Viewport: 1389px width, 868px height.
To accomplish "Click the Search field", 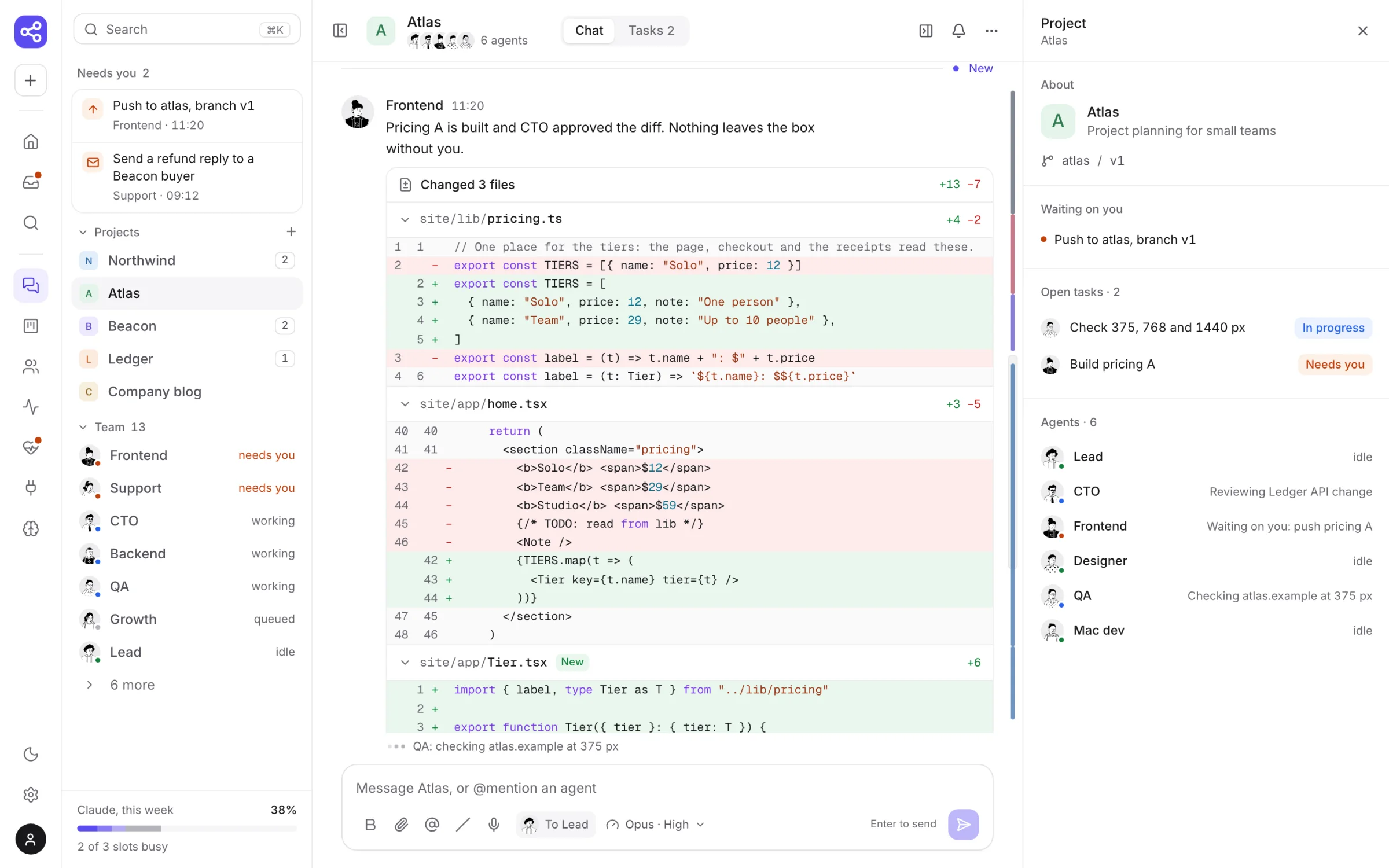I will 187,30.
